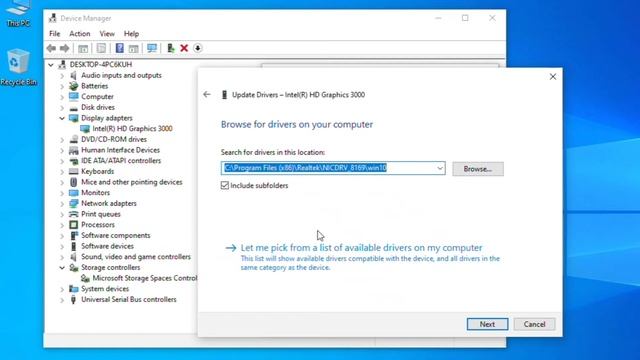Click the Action pane toolbar icon beside the help icon

tap(133, 48)
